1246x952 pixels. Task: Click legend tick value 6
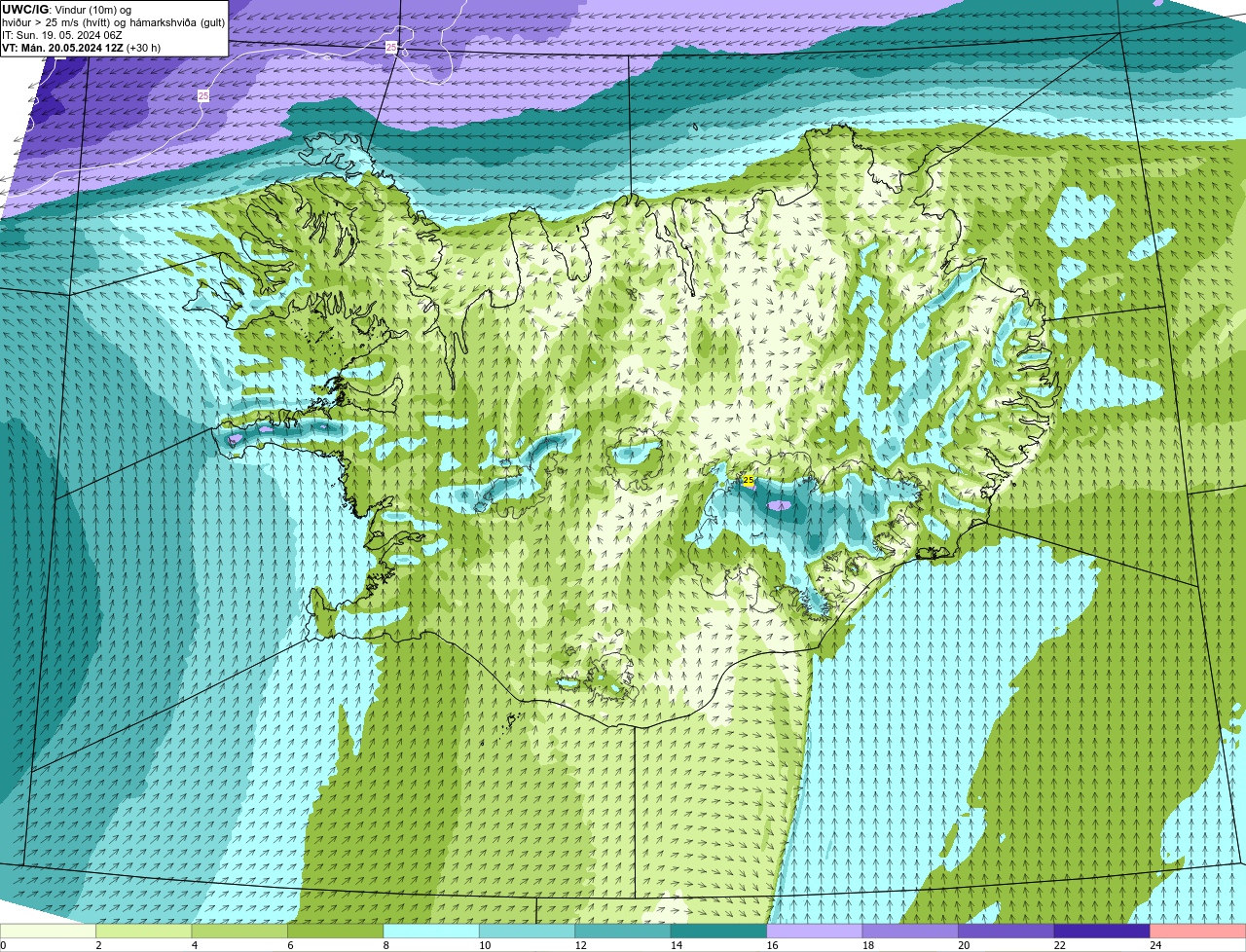(290, 945)
